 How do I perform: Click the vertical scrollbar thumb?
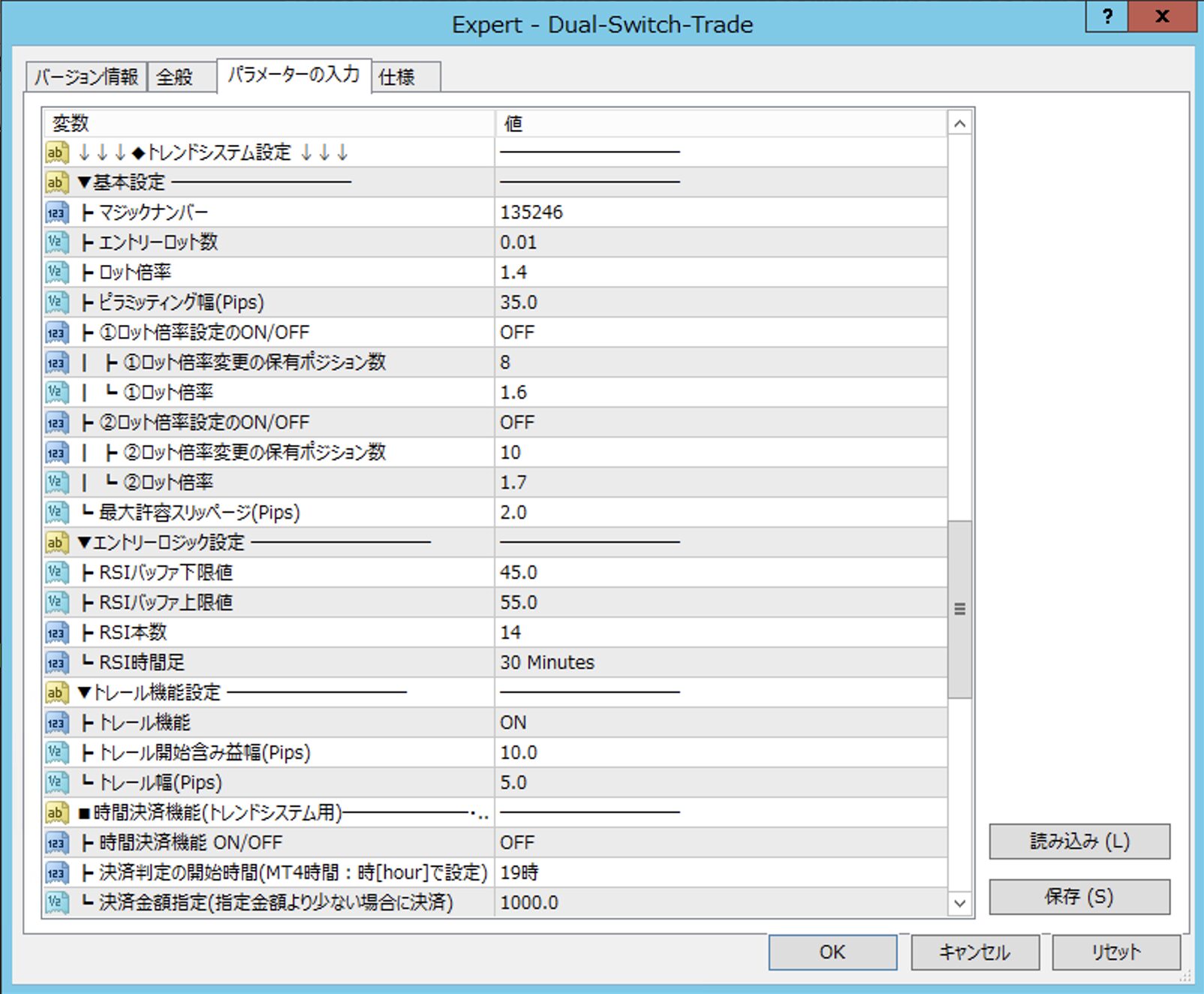tap(959, 609)
